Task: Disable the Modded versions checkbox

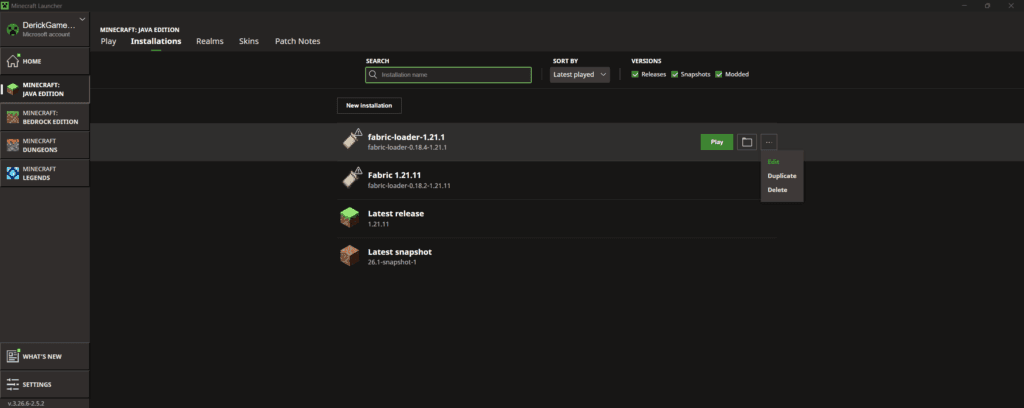Action: [x=718, y=74]
